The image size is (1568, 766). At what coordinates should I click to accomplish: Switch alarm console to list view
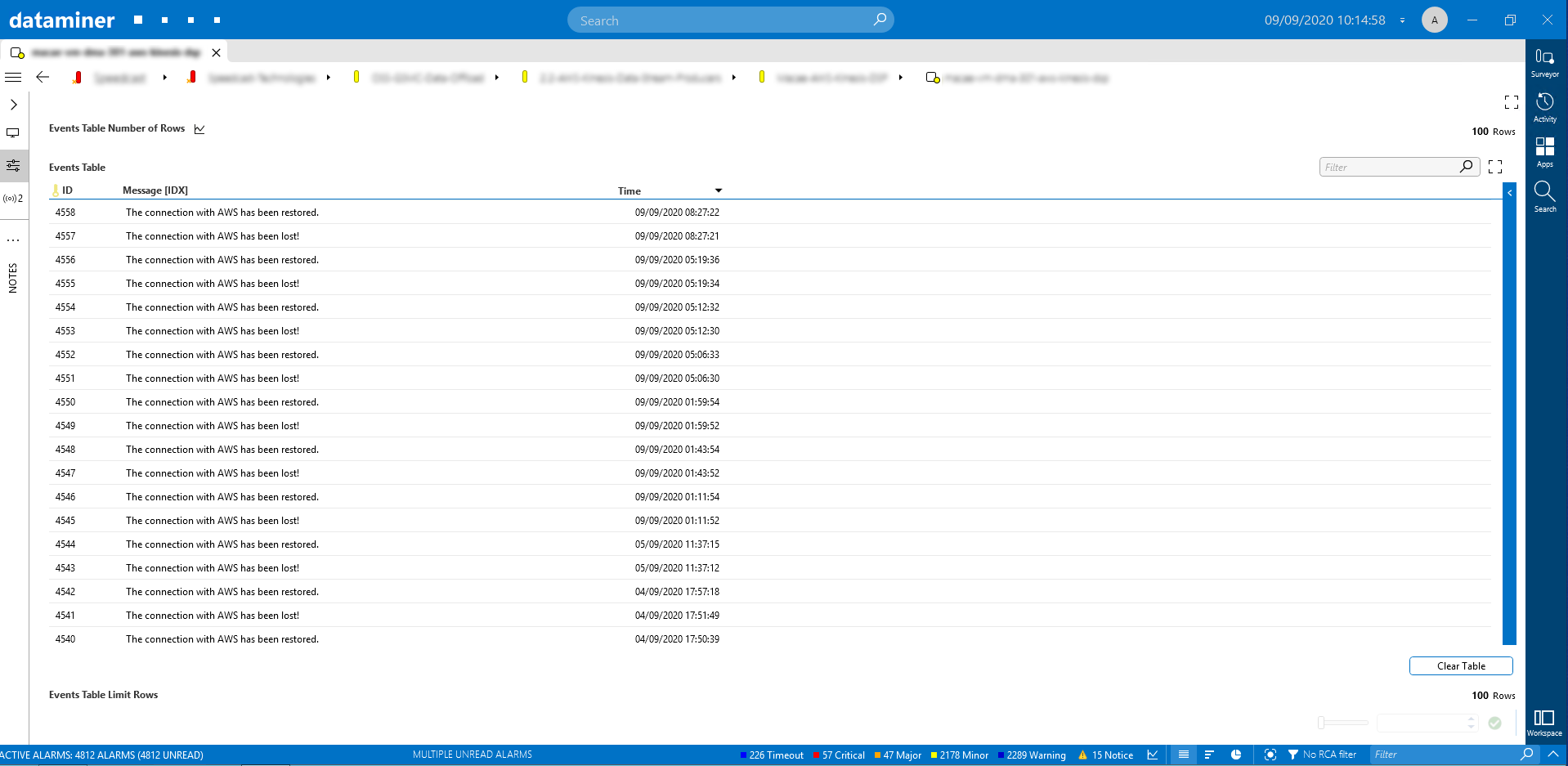coord(1183,755)
